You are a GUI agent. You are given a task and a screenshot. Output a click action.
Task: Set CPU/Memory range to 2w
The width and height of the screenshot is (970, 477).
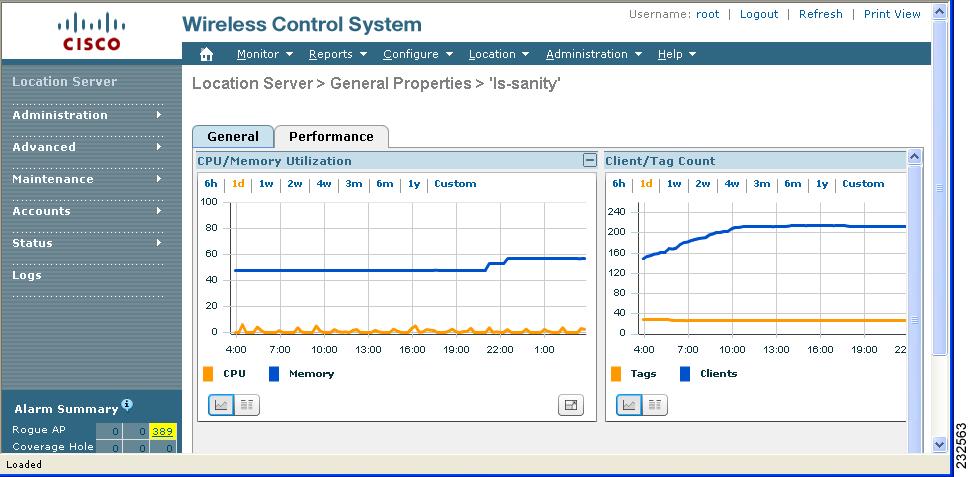click(294, 184)
